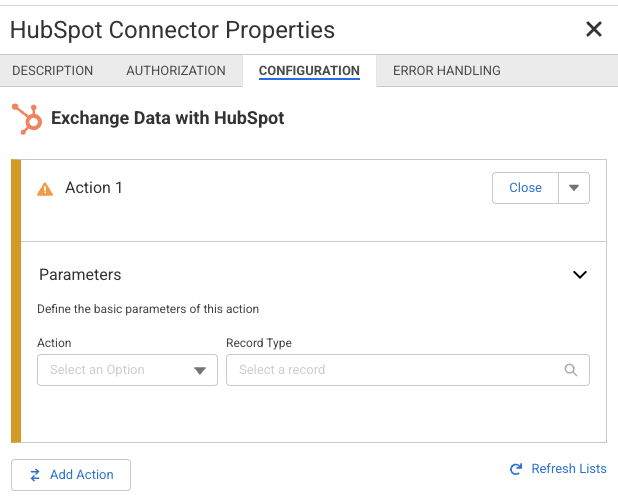The height and width of the screenshot is (500, 618).
Task: Click the orange warning triangle on Action 1
Action: [45, 188]
